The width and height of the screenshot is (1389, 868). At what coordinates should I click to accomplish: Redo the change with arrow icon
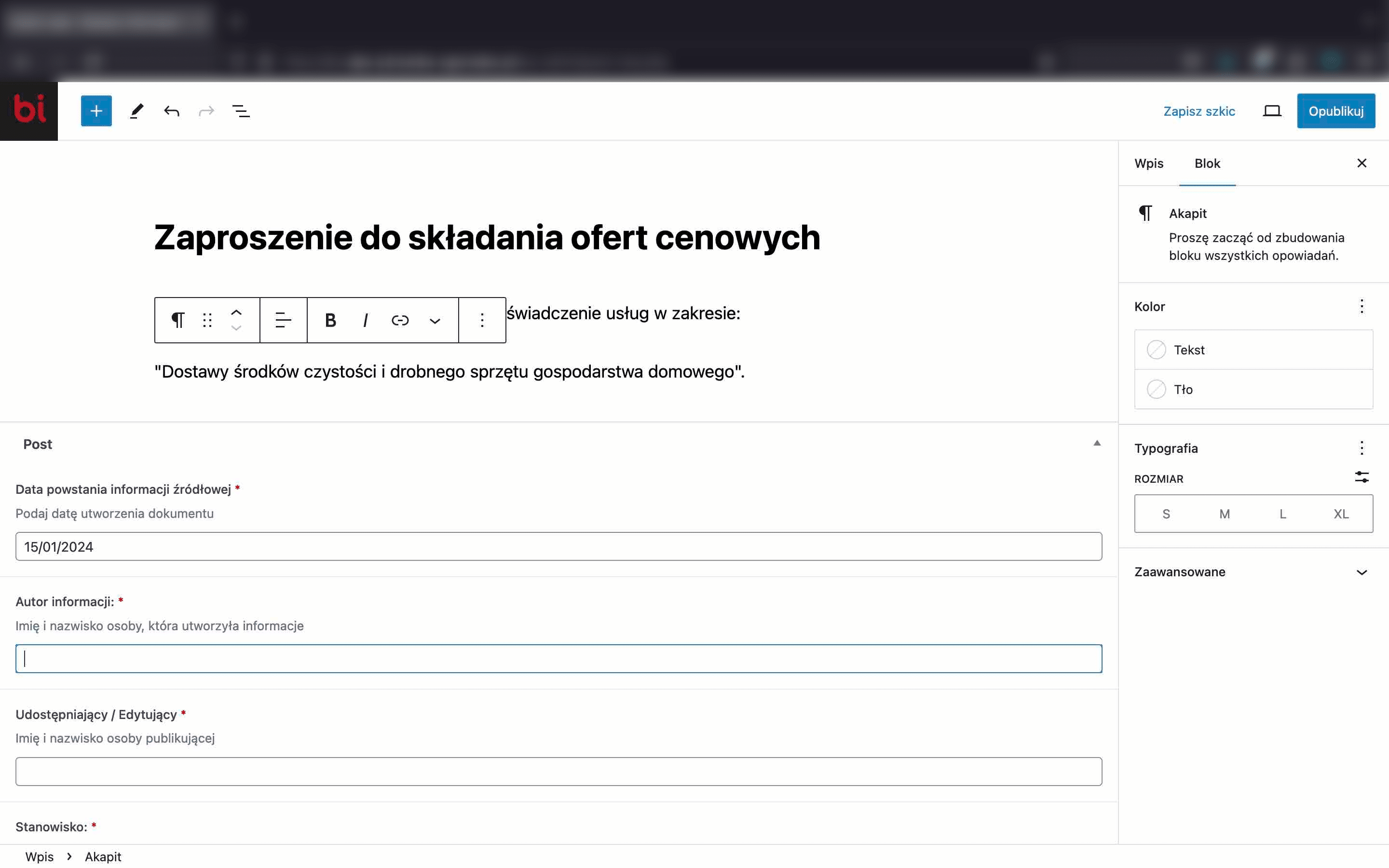pyautogui.click(x=206, y=111)
